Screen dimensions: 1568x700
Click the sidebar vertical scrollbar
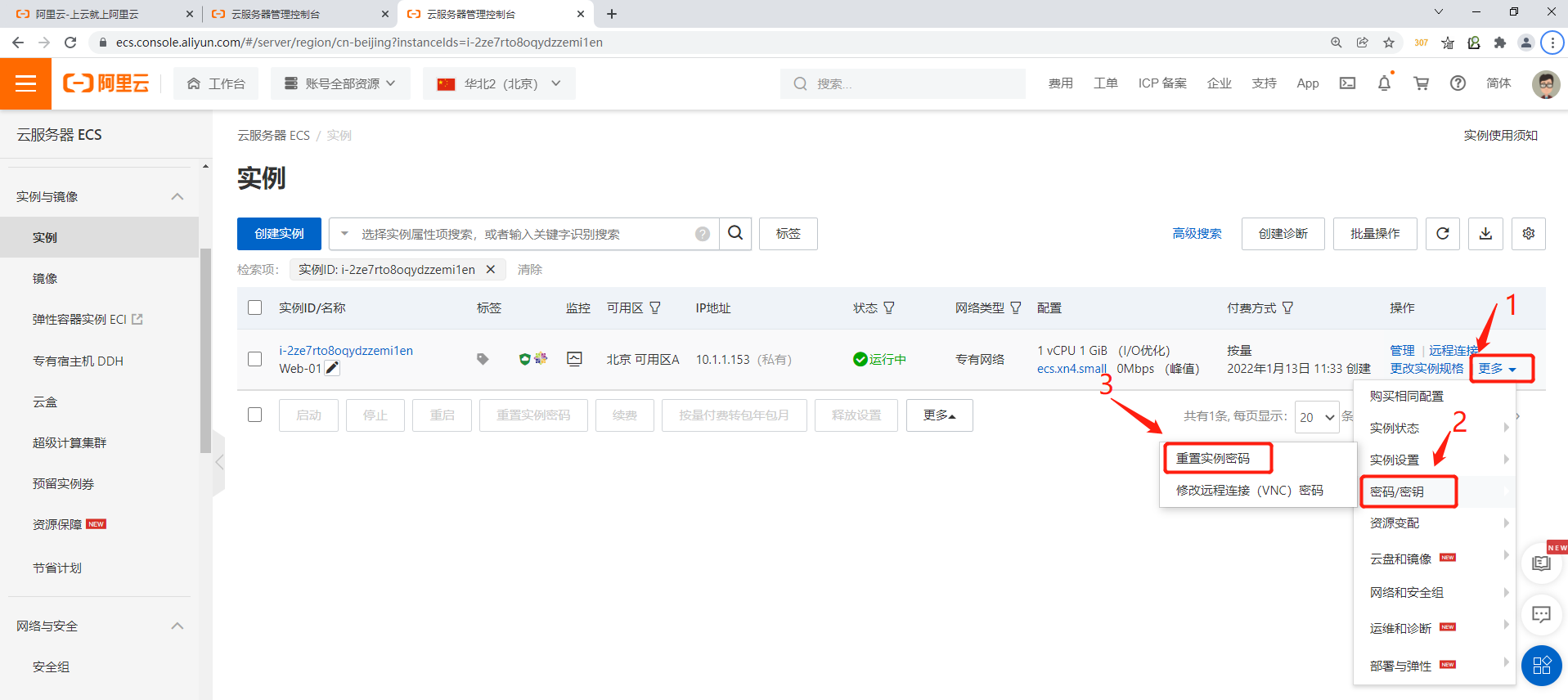(x=205, y=351)
